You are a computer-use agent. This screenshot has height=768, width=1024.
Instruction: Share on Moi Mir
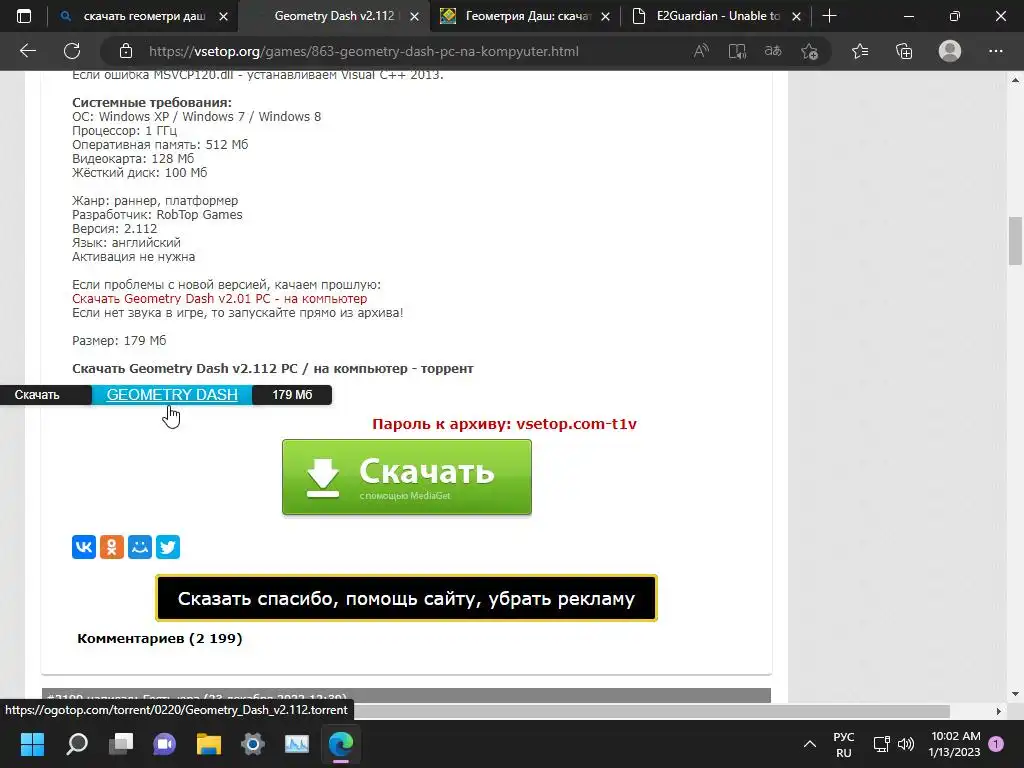(140, 547)
